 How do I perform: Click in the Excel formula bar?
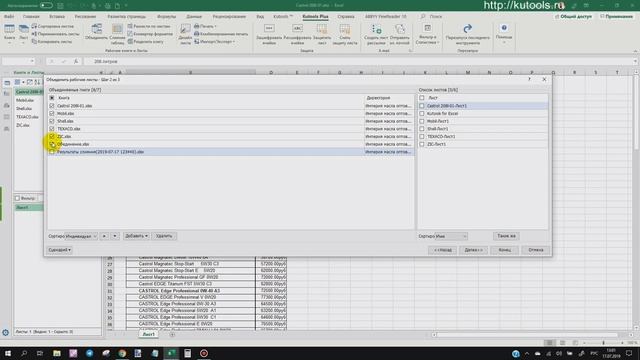[359, 61]
